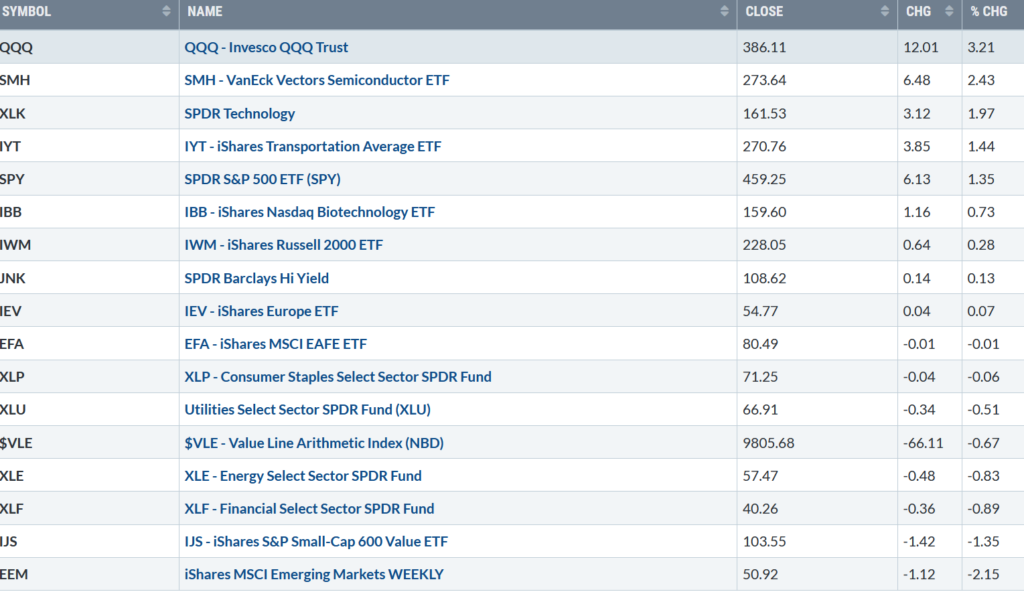This screenshot has width=1024, height=592.
Task: Select the QQQ symbol cell
Action: click(89, 47)
